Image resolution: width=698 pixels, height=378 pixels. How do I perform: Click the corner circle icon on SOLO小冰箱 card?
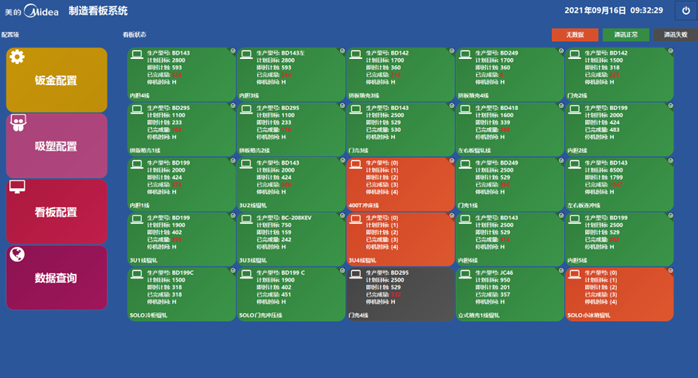[670, 270]
